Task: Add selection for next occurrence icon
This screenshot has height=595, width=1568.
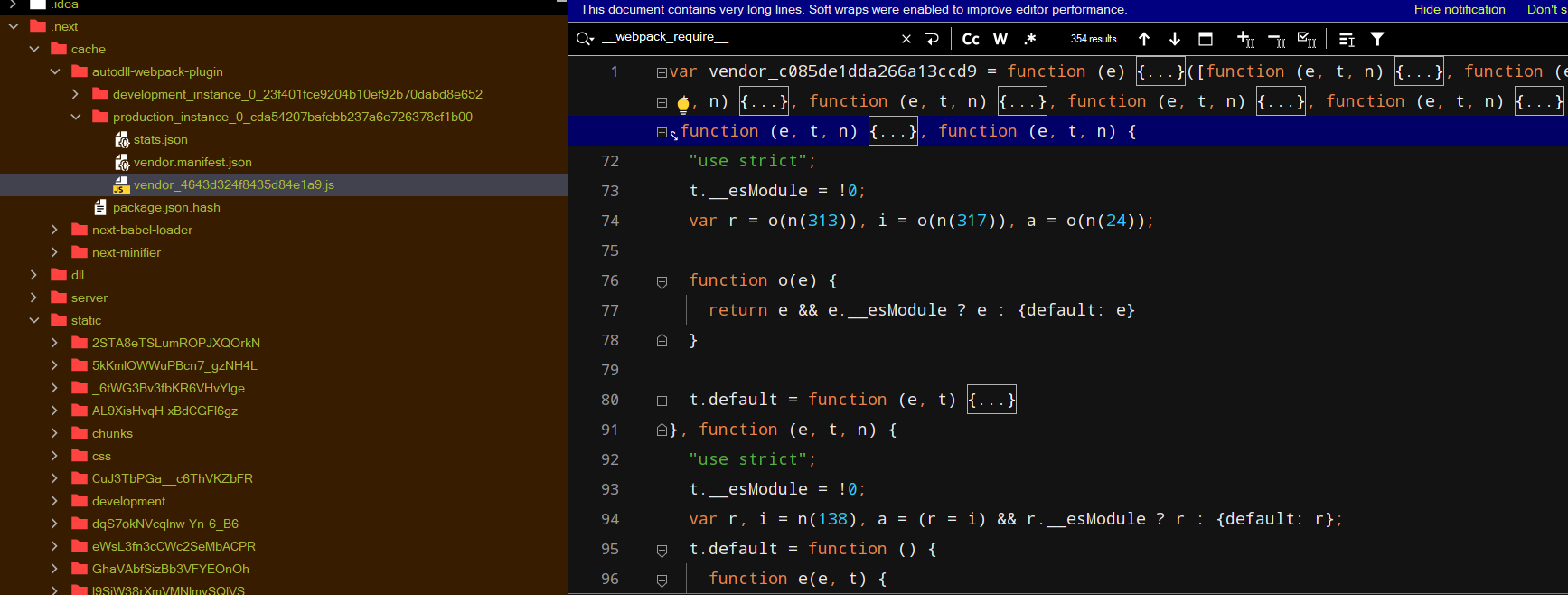Action: [1245, 39]
